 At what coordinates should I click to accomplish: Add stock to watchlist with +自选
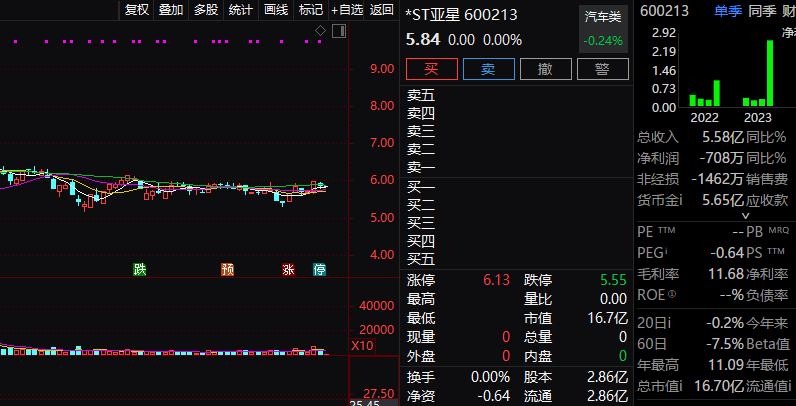pyautogui.click(x=345, y=10)
